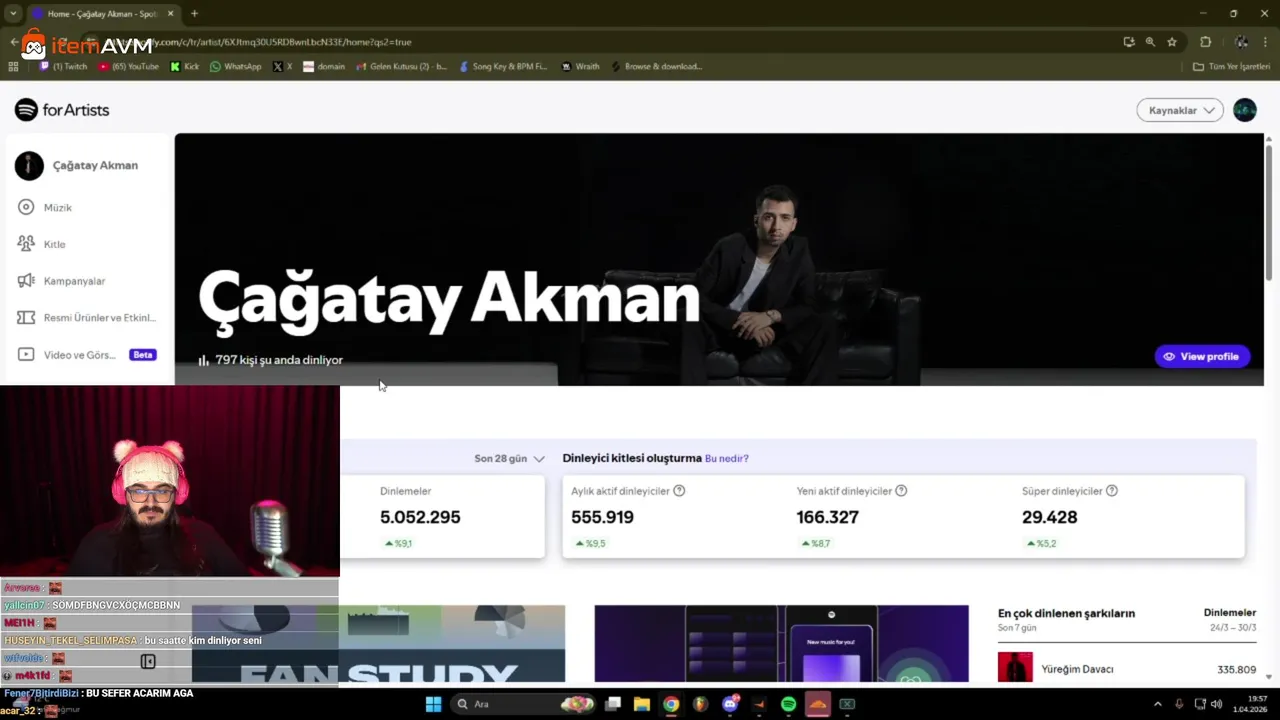This screenshot has width=1280, height=720.
Task: Click help icon beside Yeni aktif dinleyiciler
Action: (901, 491)
